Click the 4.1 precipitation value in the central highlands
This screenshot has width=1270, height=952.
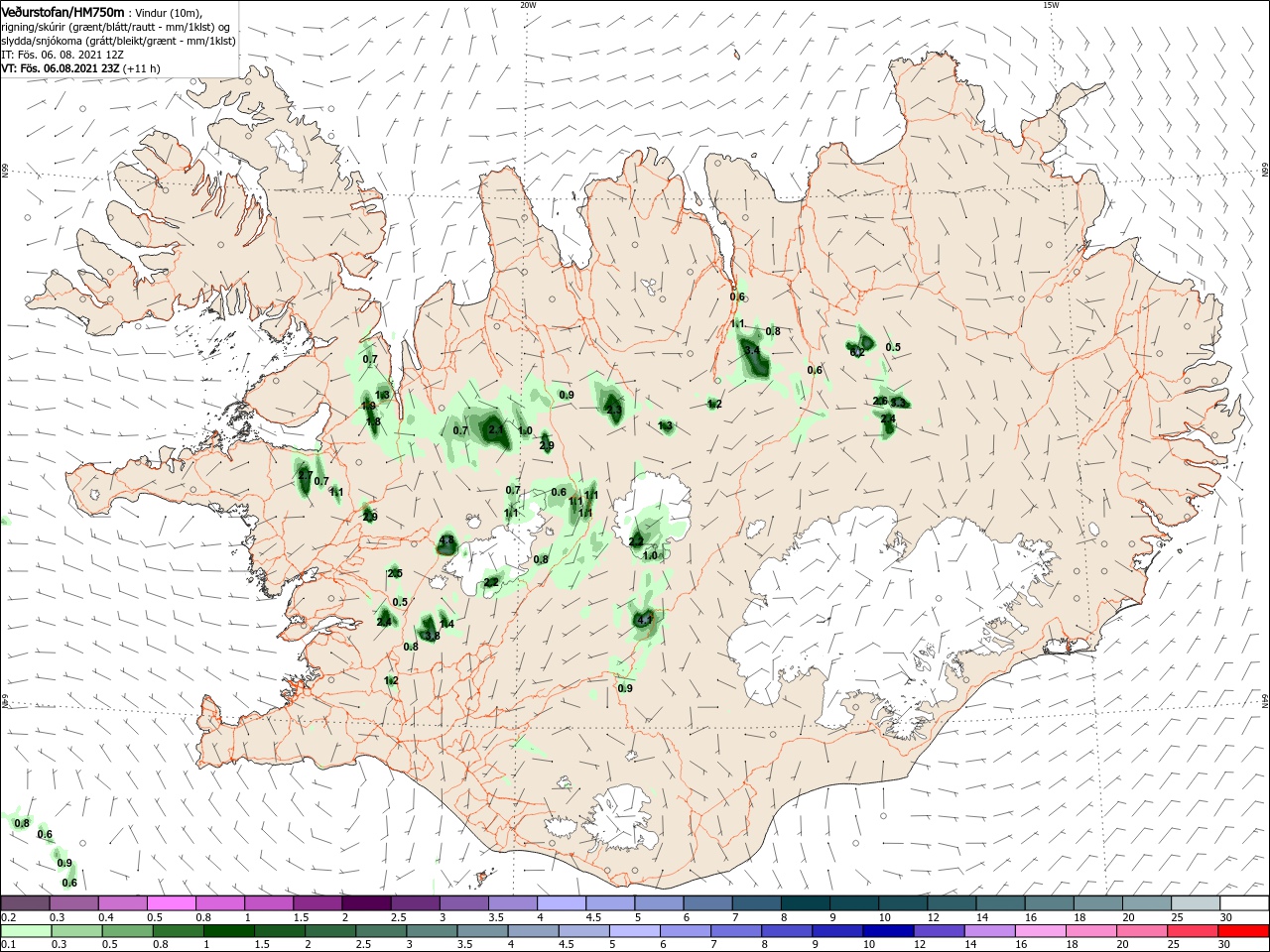[644, 620]
